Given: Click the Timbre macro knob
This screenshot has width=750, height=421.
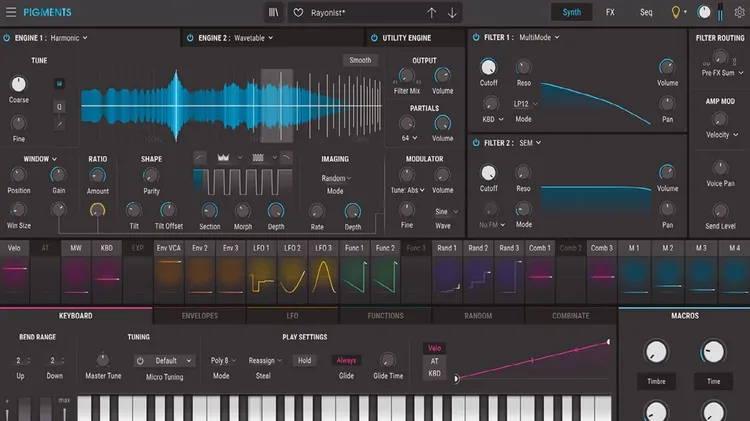Looking at the screenshot, I should 656,352.
